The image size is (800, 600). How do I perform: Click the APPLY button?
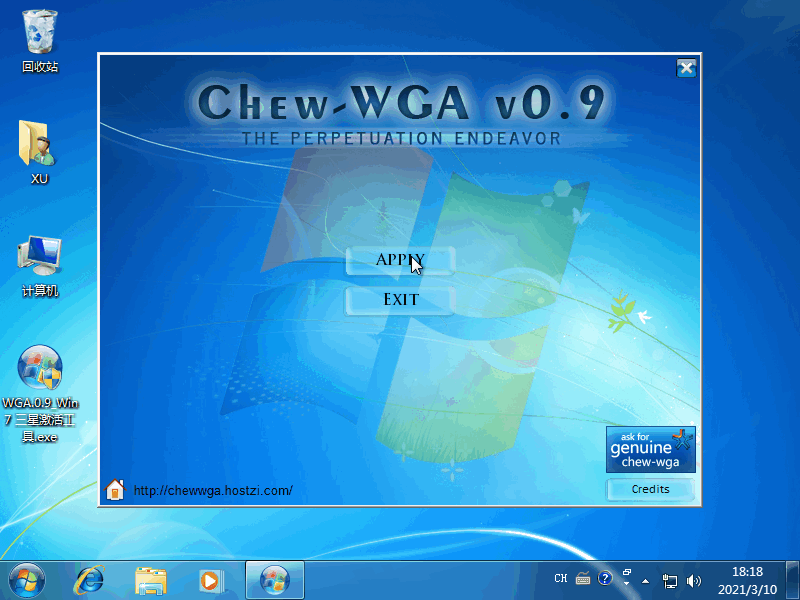point(400,260)
